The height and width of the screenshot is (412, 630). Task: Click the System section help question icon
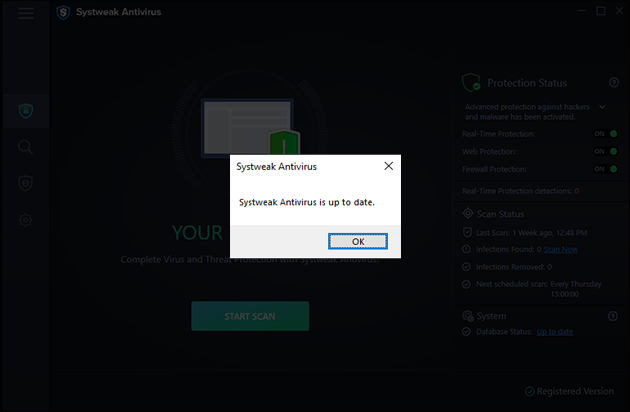pos(613,316)
